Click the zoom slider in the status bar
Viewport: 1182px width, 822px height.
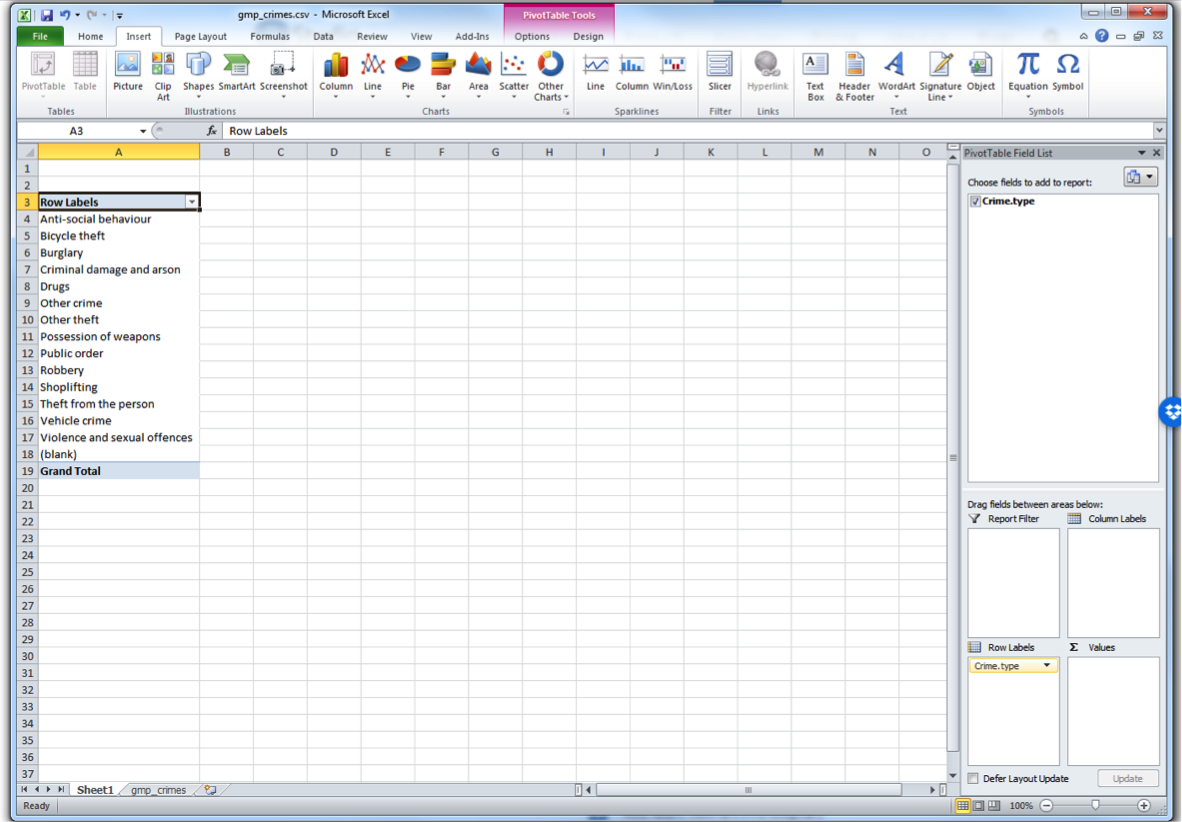pyautogui.click(x=1095, y=806)
